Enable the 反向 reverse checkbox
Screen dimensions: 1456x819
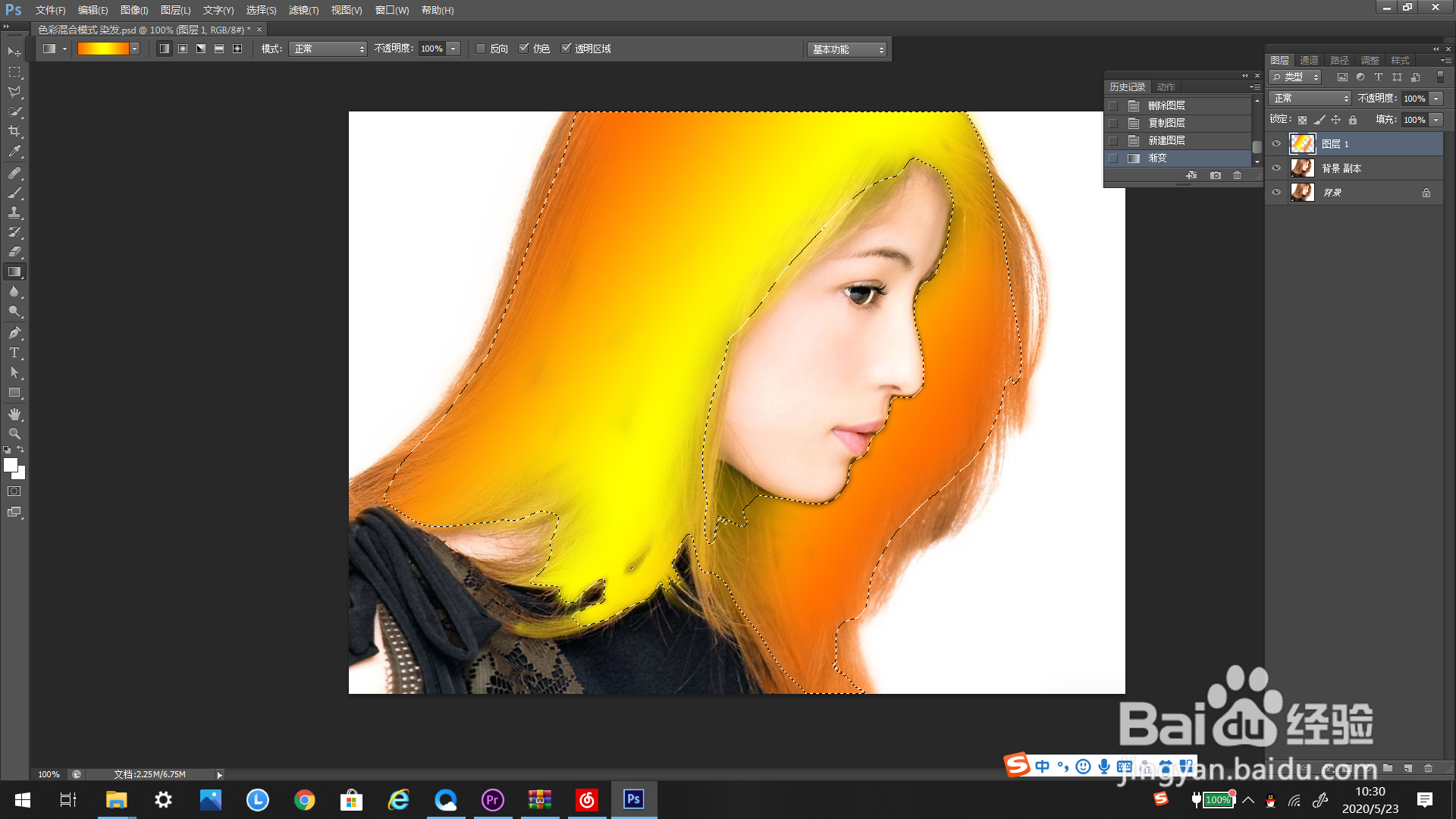tap(481, 49)
